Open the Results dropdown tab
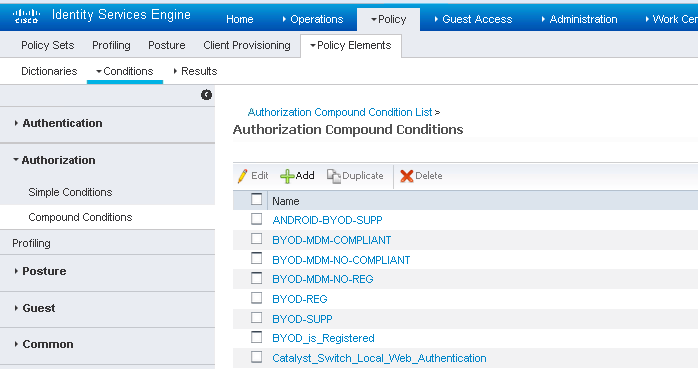This screenshot has height=369, width=698. pyautogui.click(x=195, y=71)
